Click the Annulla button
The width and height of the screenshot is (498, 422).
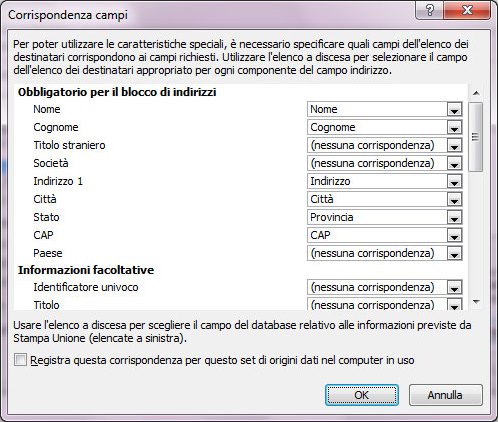445,395
